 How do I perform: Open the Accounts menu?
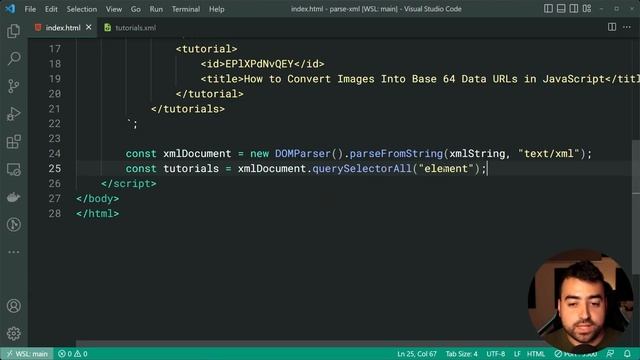(x=13, y=306)
